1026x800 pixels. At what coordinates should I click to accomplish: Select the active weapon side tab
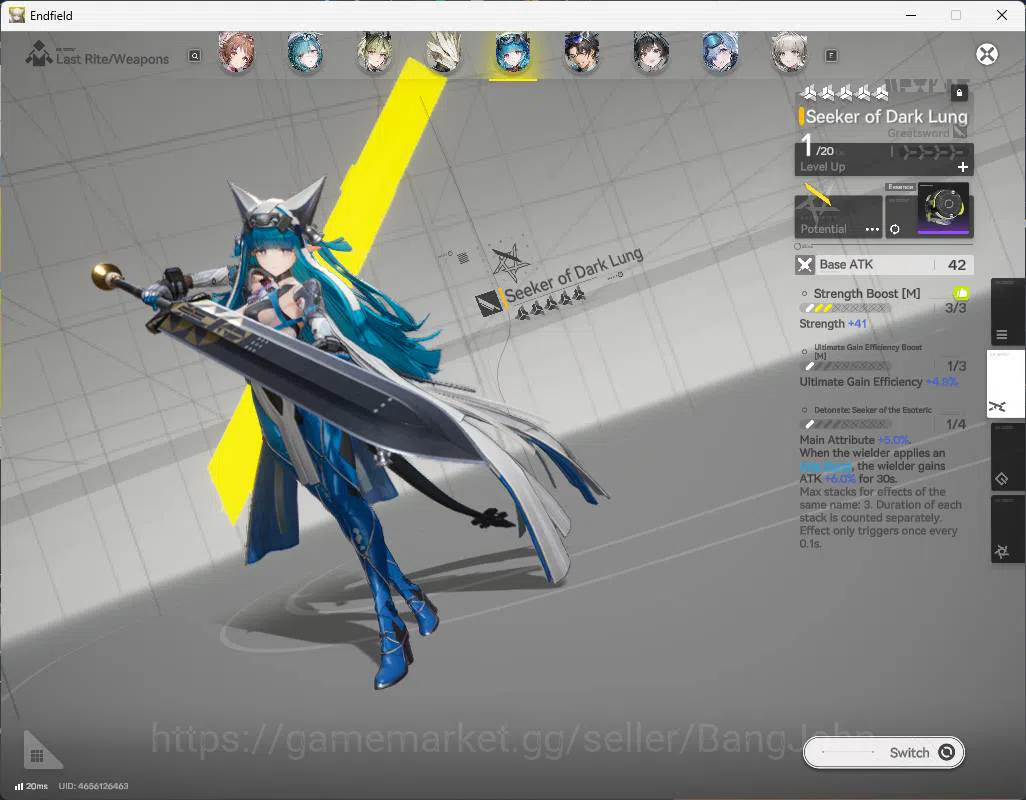pyautogui.click(x=1005, y=384)
